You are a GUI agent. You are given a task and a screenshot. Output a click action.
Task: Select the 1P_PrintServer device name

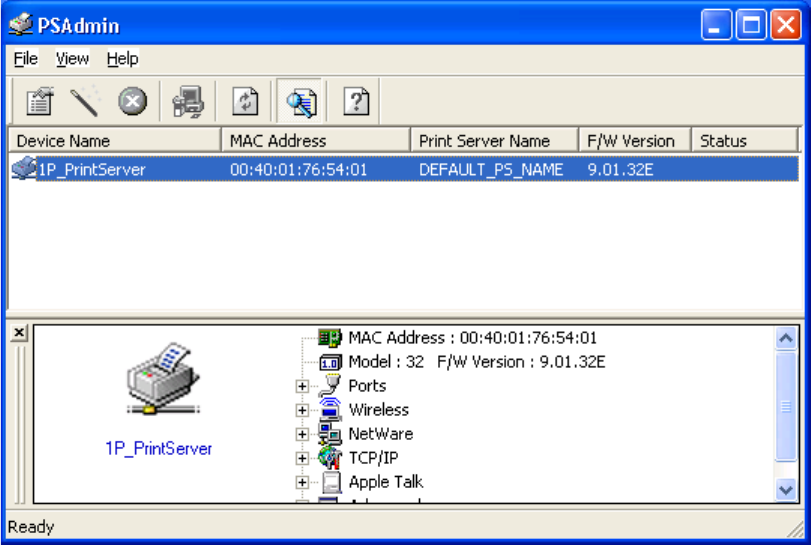point(92,169)
